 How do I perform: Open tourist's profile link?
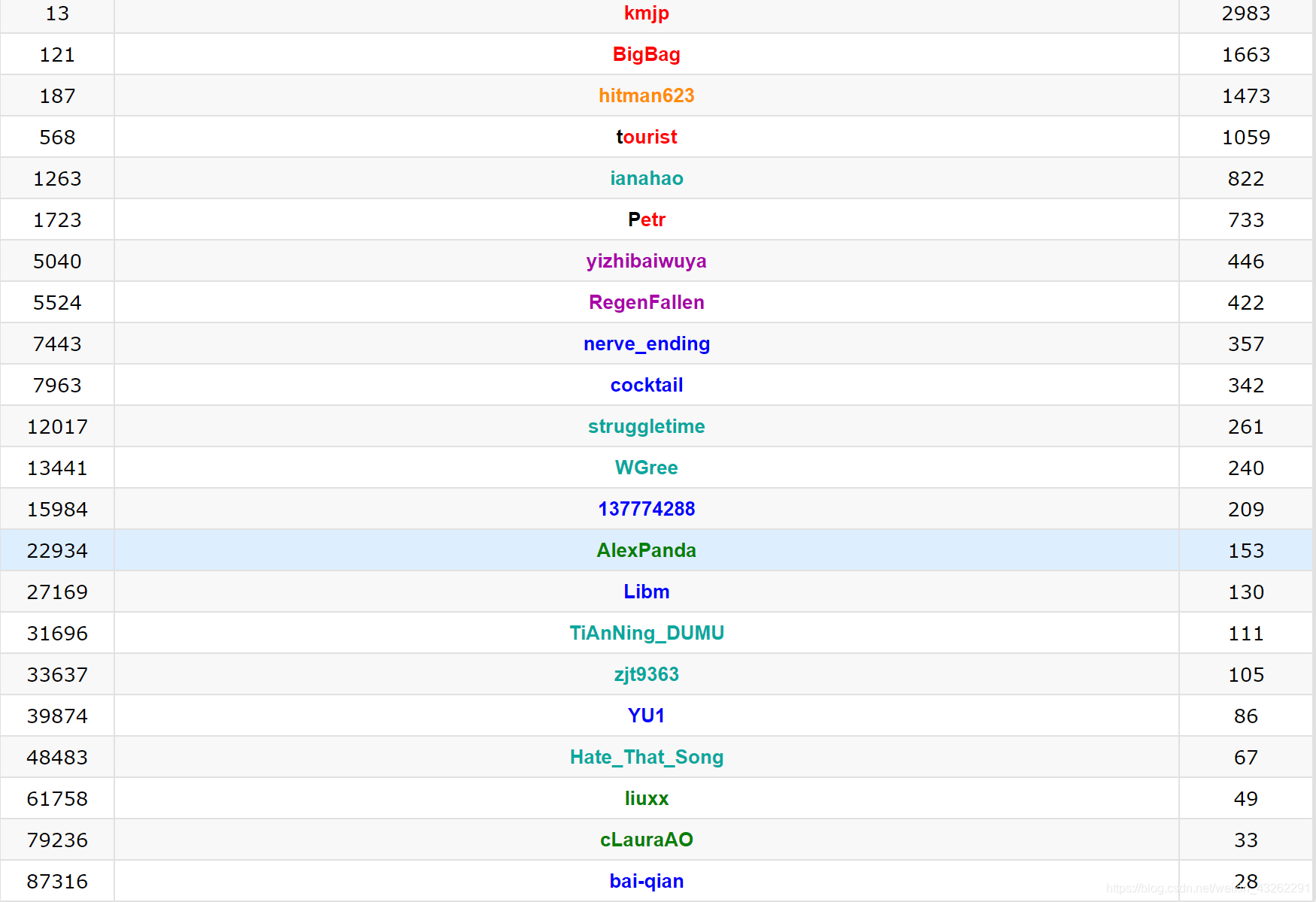click(646, 137)
